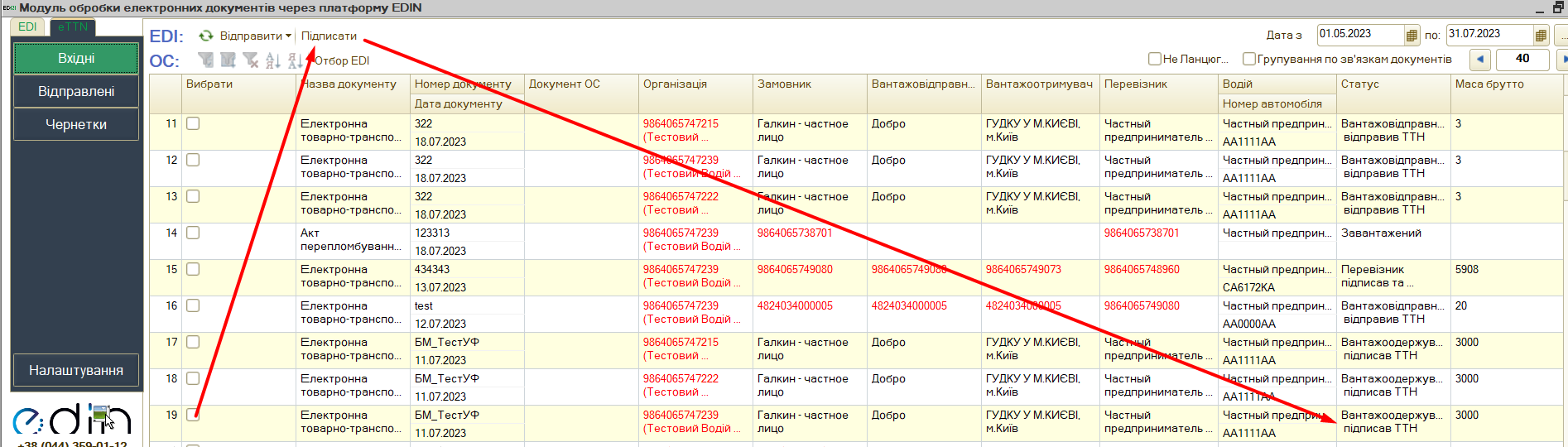Select the row 14 checkbox
Image resolution: width=1568 pixels, height=447 pixels.
tap(193, 233)
